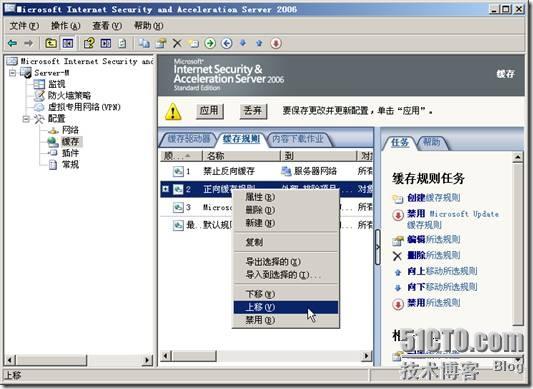Switch to the 帮助 tab in task pane
Viewport: 533px width, 389px height.
click(432, 142)
